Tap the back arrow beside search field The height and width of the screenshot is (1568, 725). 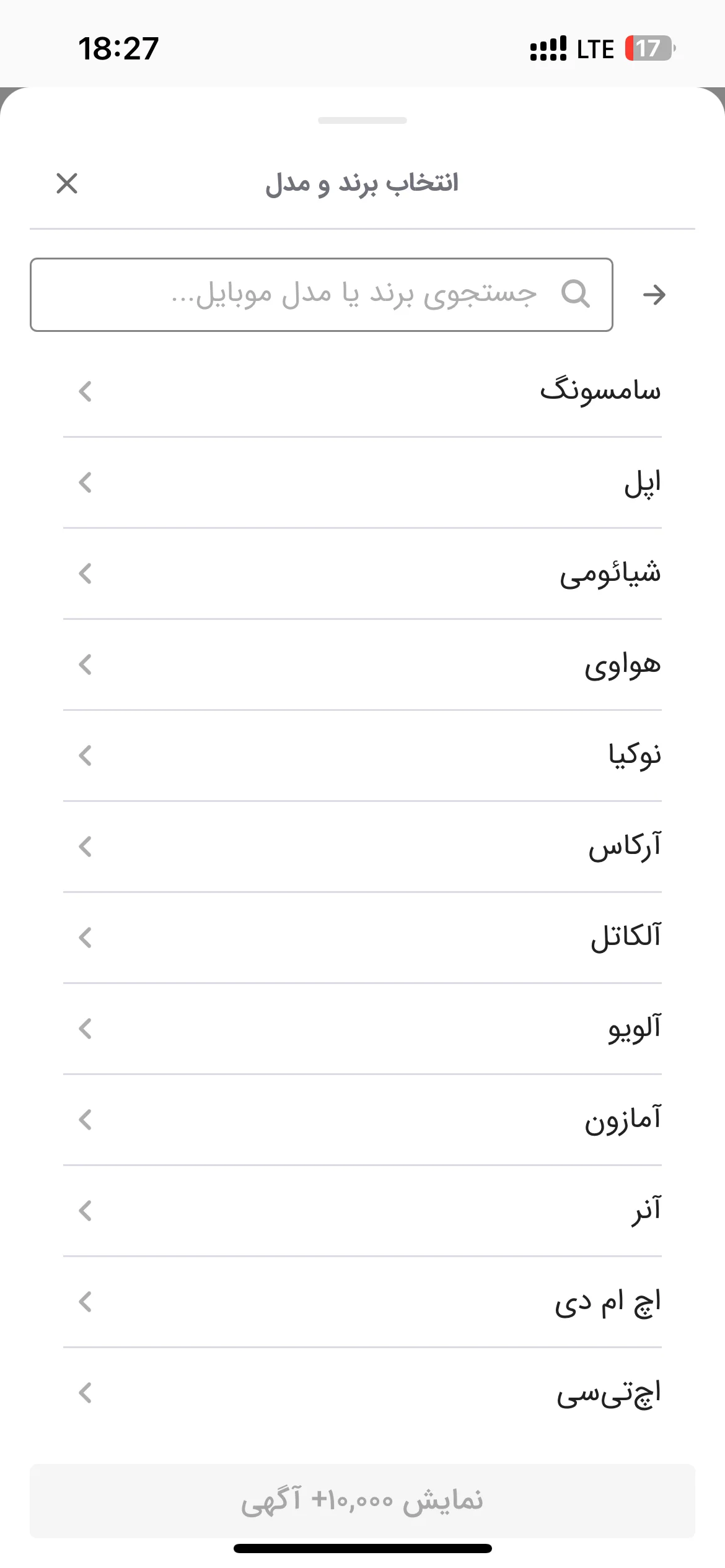[x=654, y=295]
